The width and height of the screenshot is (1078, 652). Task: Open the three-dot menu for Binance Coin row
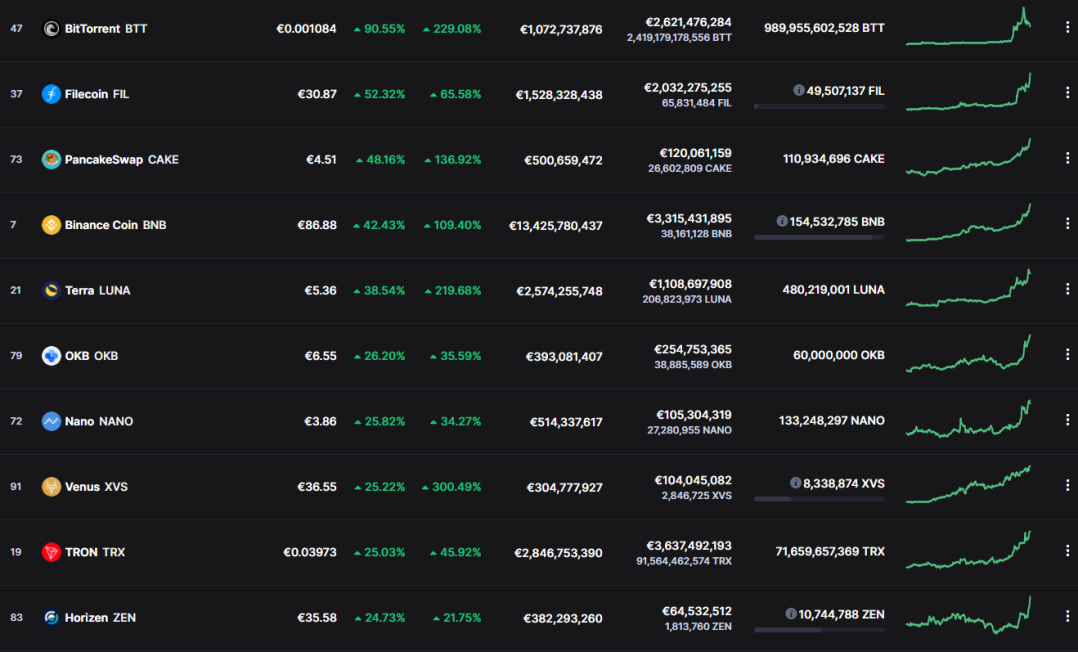[1067, 224]
